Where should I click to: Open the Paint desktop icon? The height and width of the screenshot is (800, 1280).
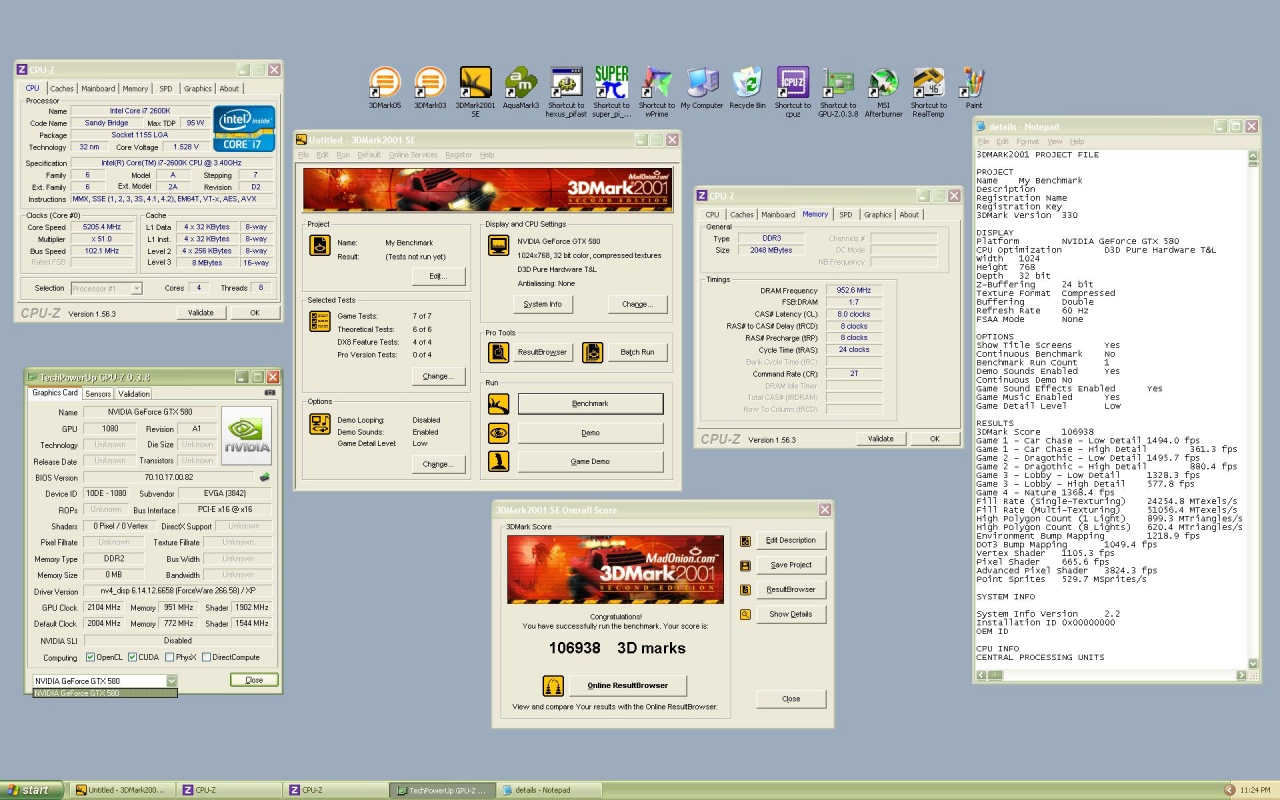973,82
